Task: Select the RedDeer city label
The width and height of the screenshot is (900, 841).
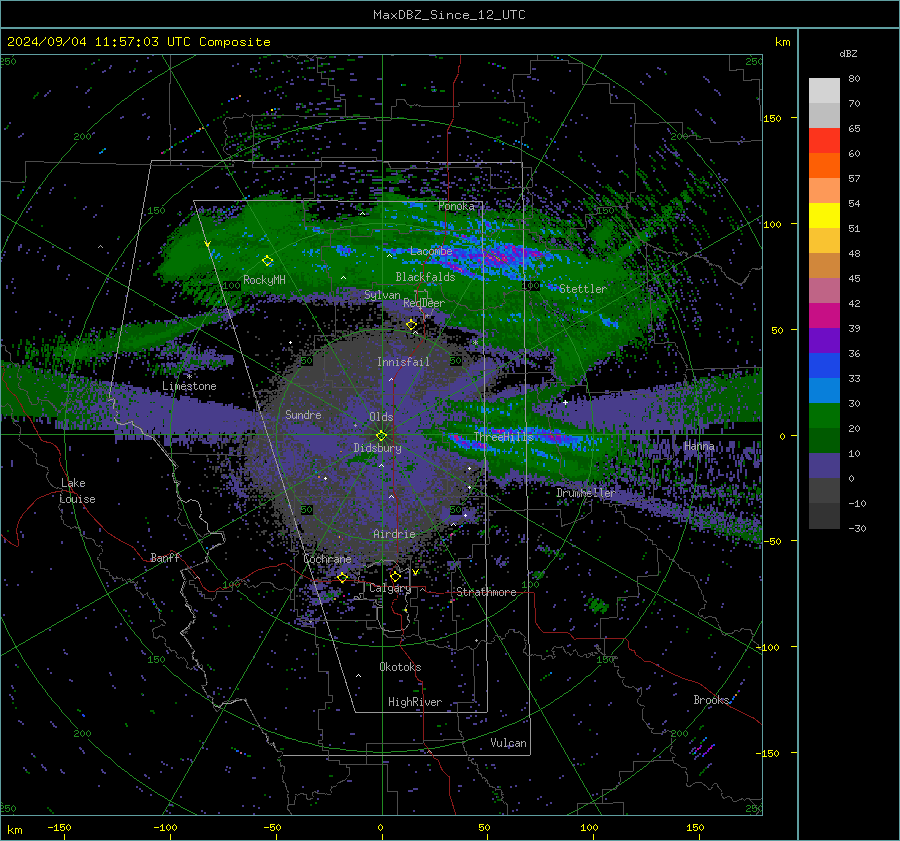Action: coord(424,303)
